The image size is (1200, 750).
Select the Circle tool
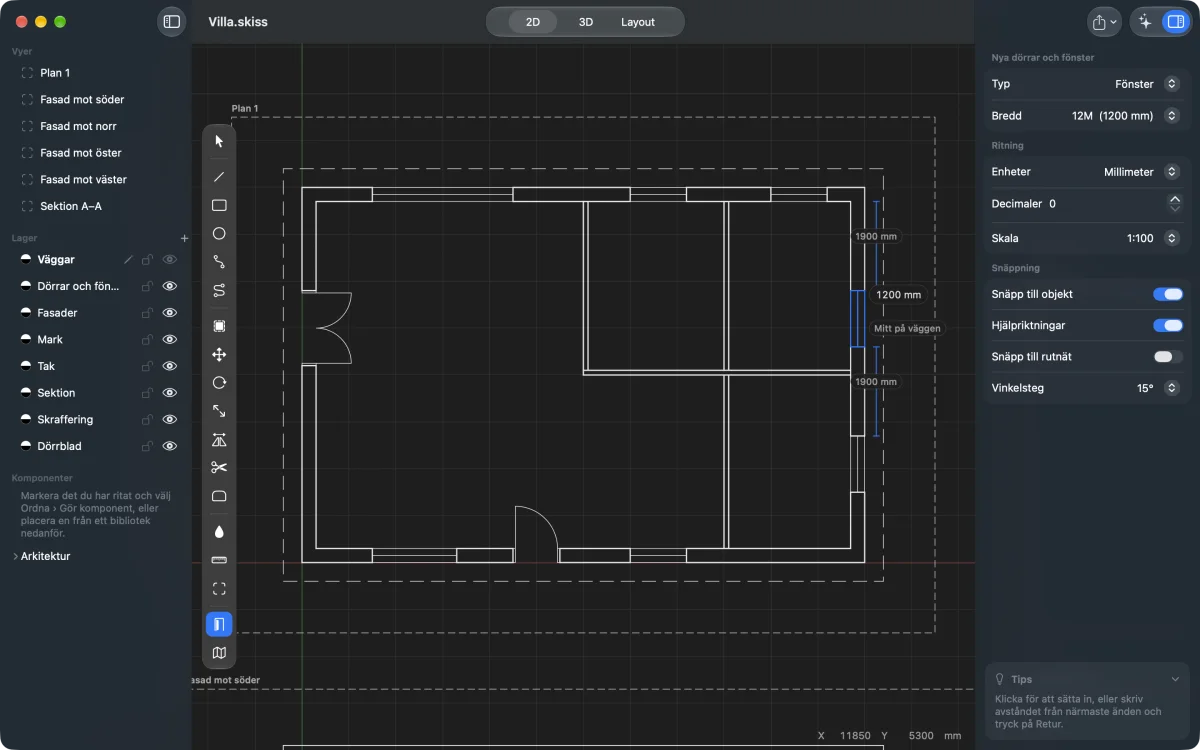[x=219, y=233]
